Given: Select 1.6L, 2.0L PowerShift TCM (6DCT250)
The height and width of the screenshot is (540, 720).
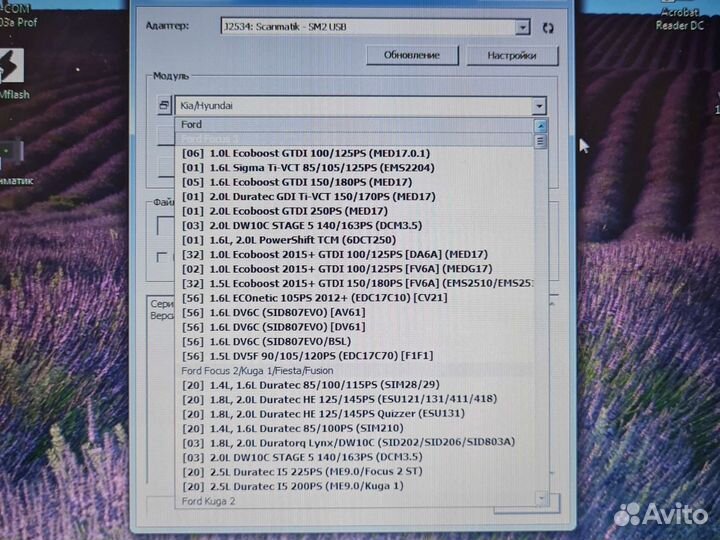Looking at the screenshot, I should pyautogui.click(x=354, y=240).
